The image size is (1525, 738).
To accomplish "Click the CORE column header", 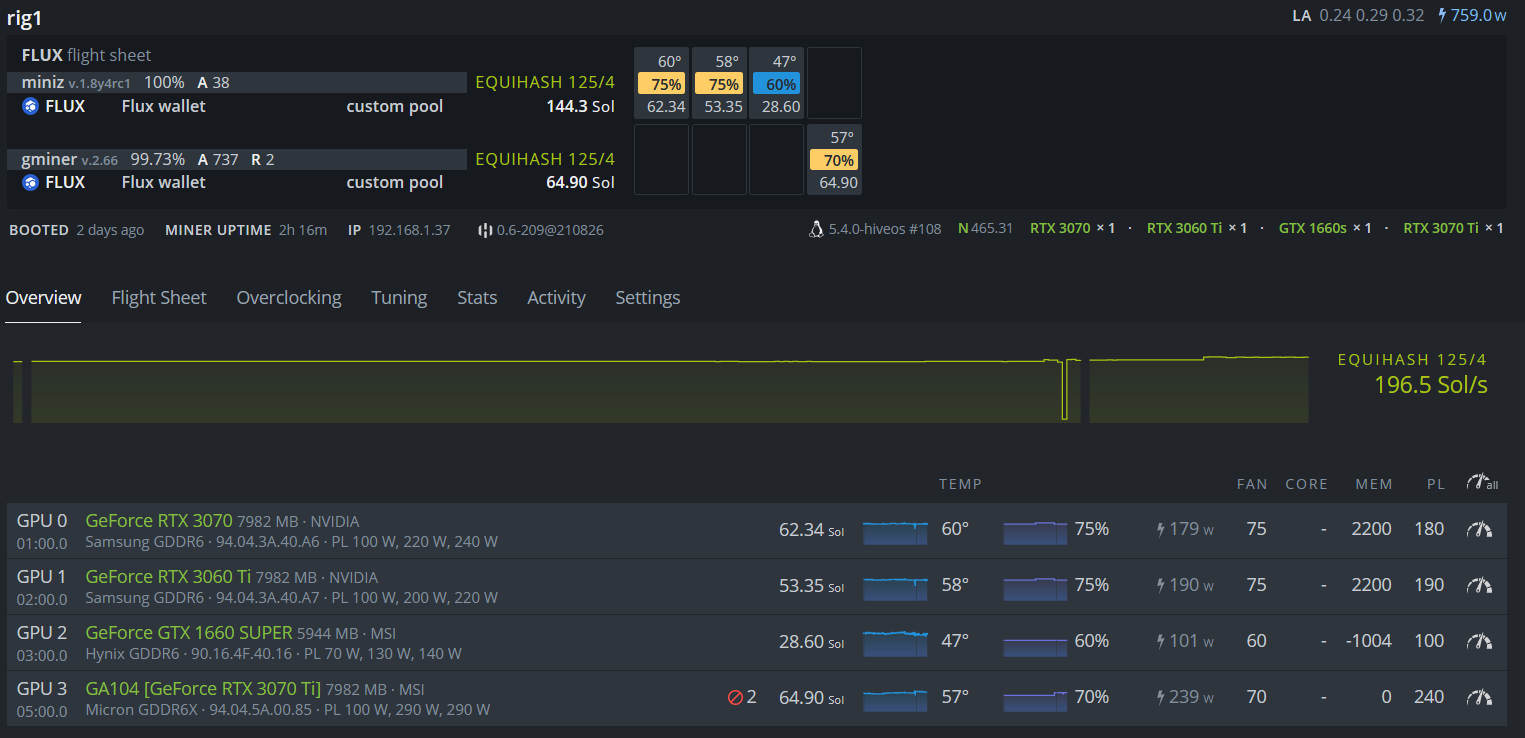I will coord(1306,484).
